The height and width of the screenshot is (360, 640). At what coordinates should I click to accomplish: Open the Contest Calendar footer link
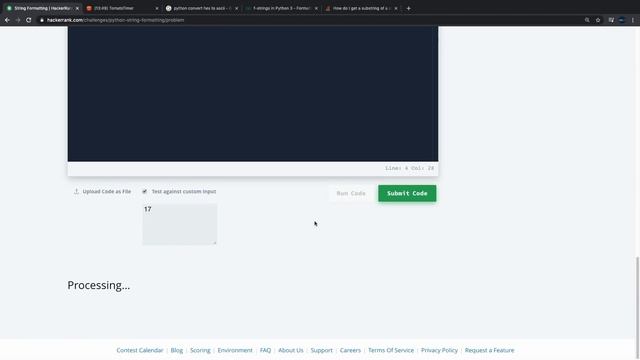pos(140,350)
